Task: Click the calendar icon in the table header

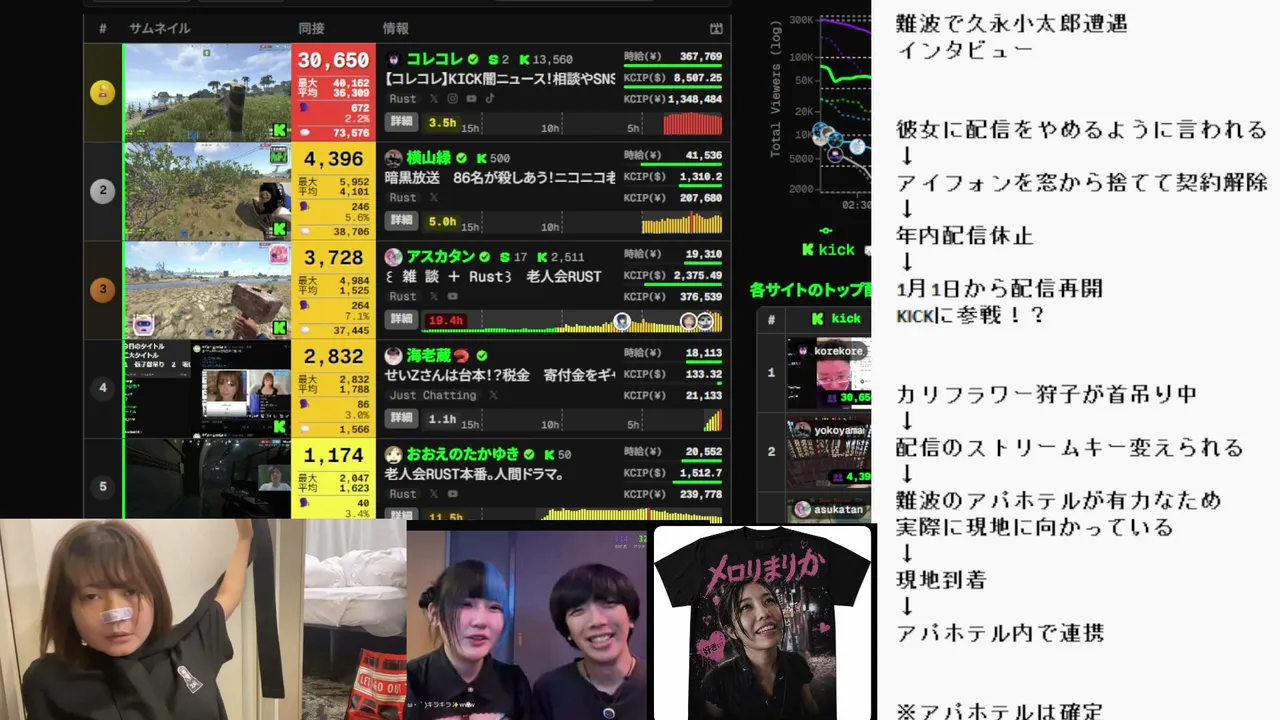Action: [x=716, y=29]
